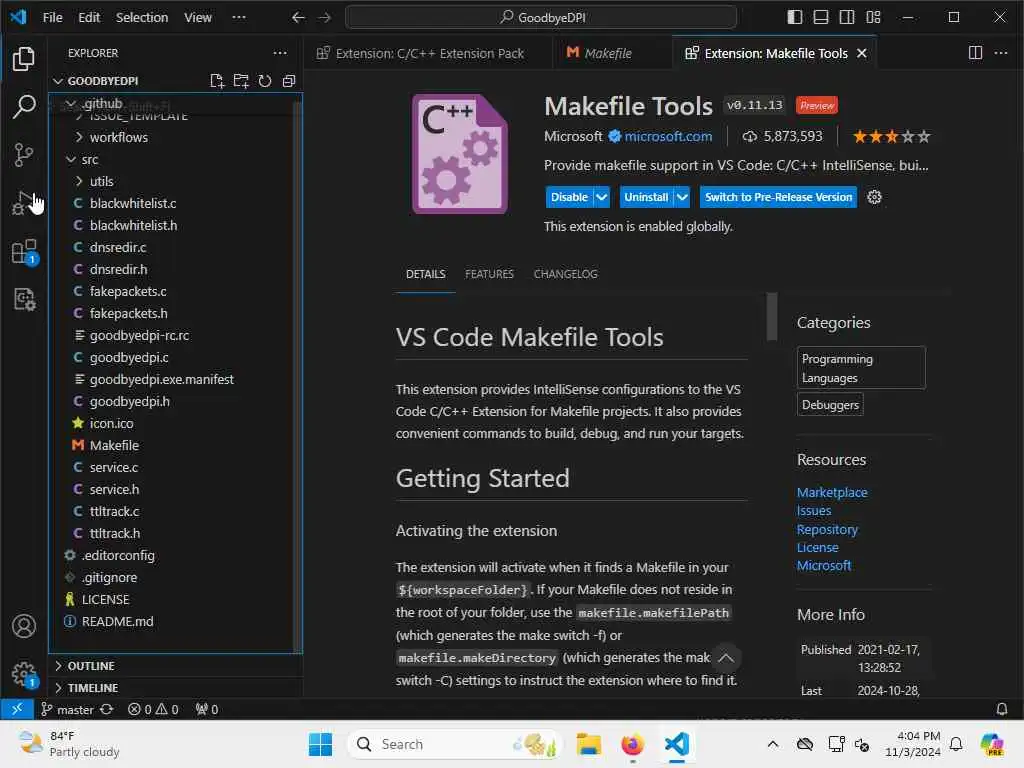Click the details page scrollbar thumb

(772, 317)
